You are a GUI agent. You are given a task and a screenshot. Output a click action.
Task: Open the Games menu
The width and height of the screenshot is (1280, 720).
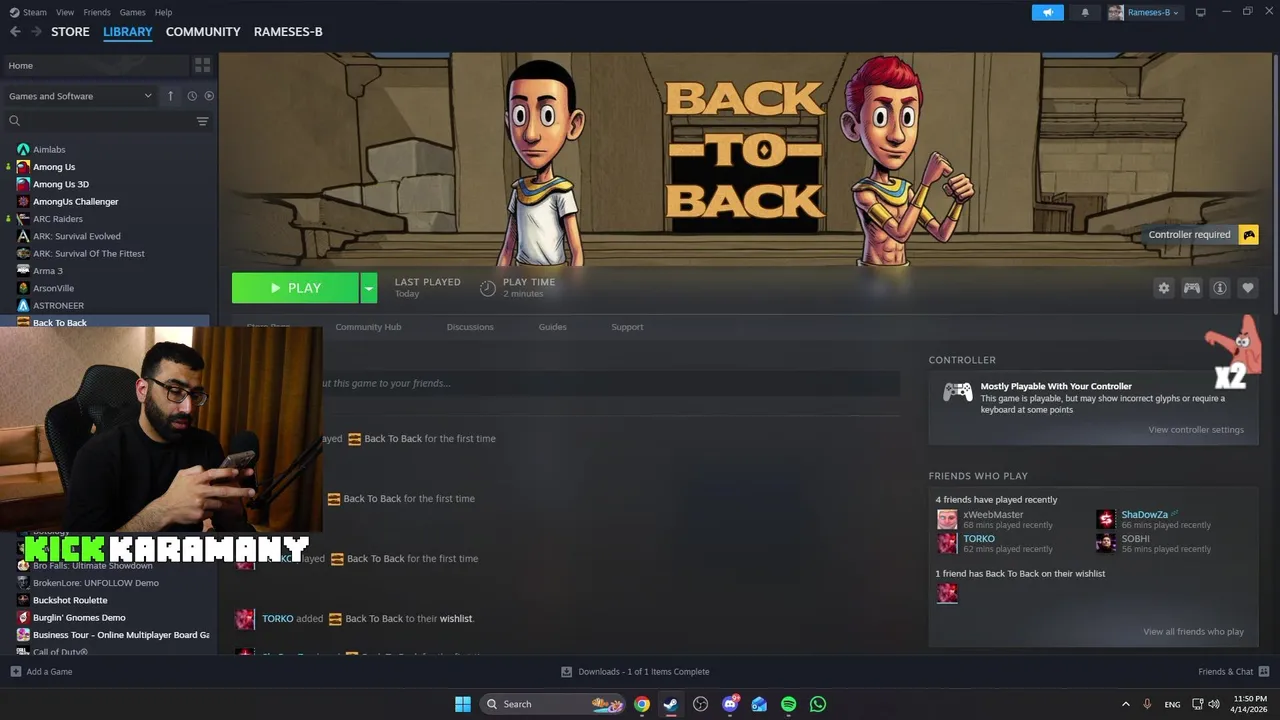pyautogui.click(x=133, y=12)
